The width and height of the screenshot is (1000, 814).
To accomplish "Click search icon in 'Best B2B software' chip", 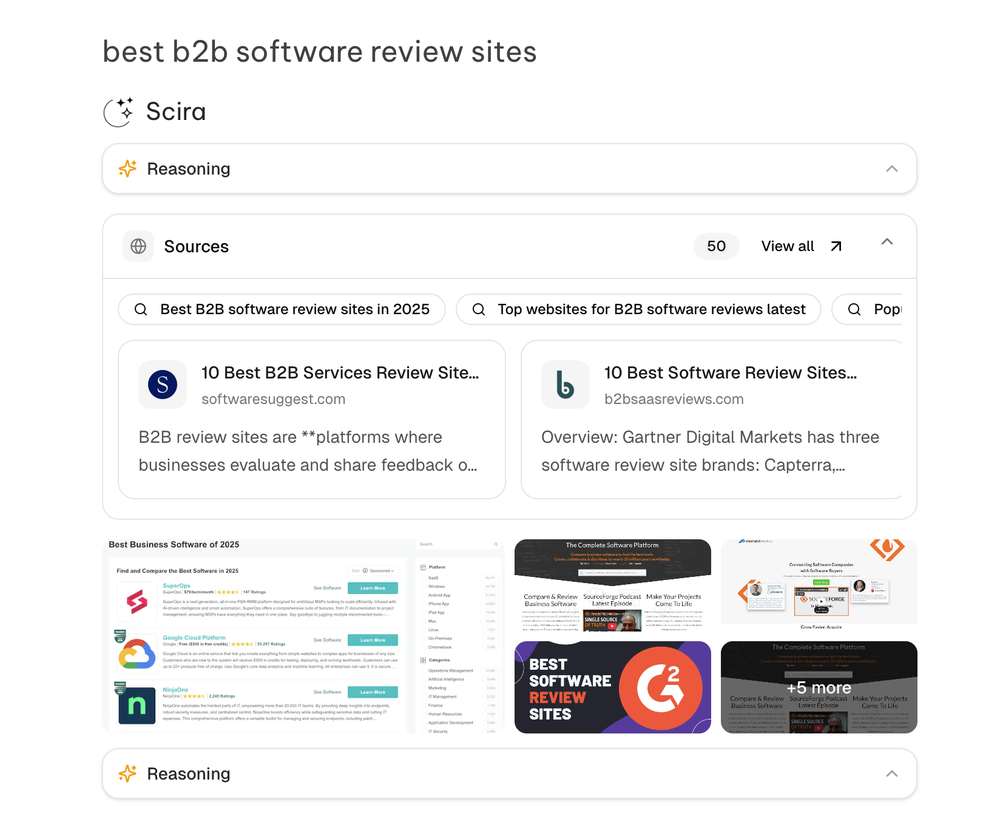I will [x=141, y=309].
